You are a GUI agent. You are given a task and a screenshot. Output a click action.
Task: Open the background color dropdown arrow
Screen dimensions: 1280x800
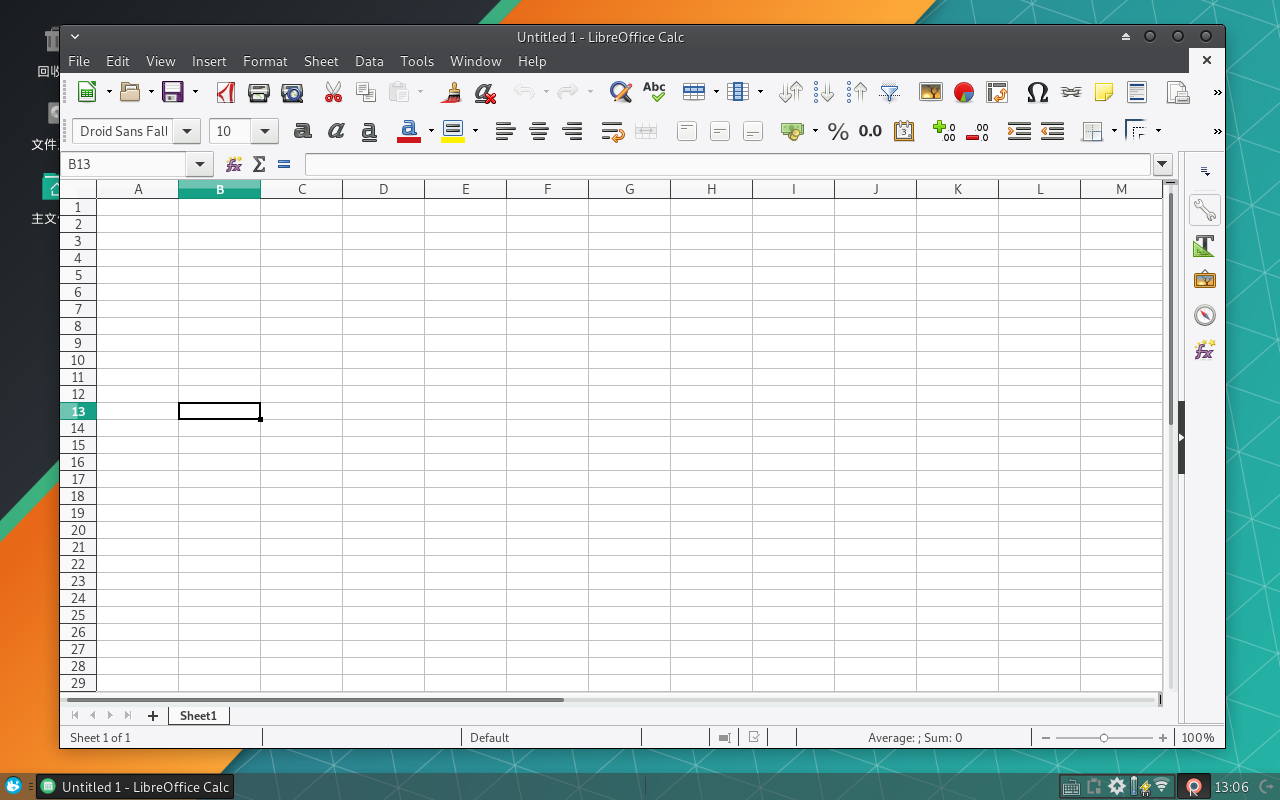(475, 131)
